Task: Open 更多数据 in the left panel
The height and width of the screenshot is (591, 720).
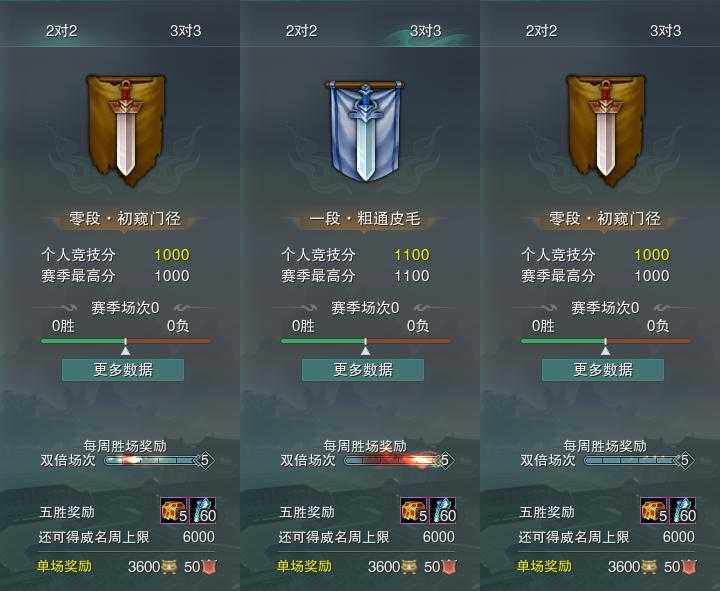Action: coord(123,370)
